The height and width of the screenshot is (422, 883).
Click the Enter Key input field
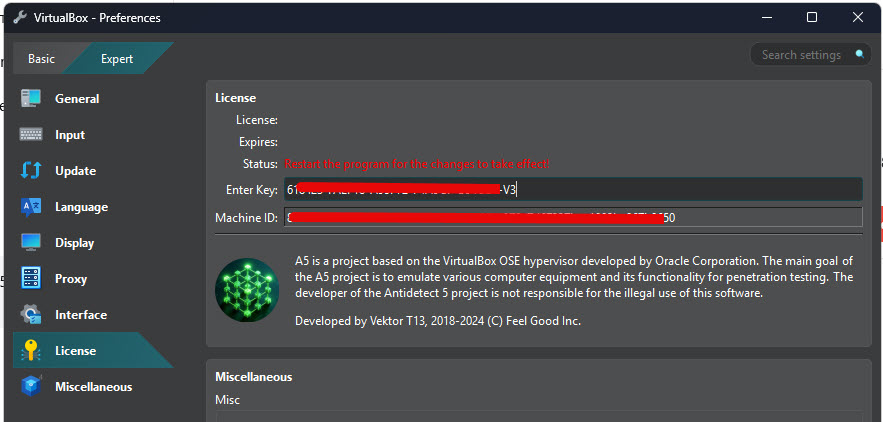point(572,189)
